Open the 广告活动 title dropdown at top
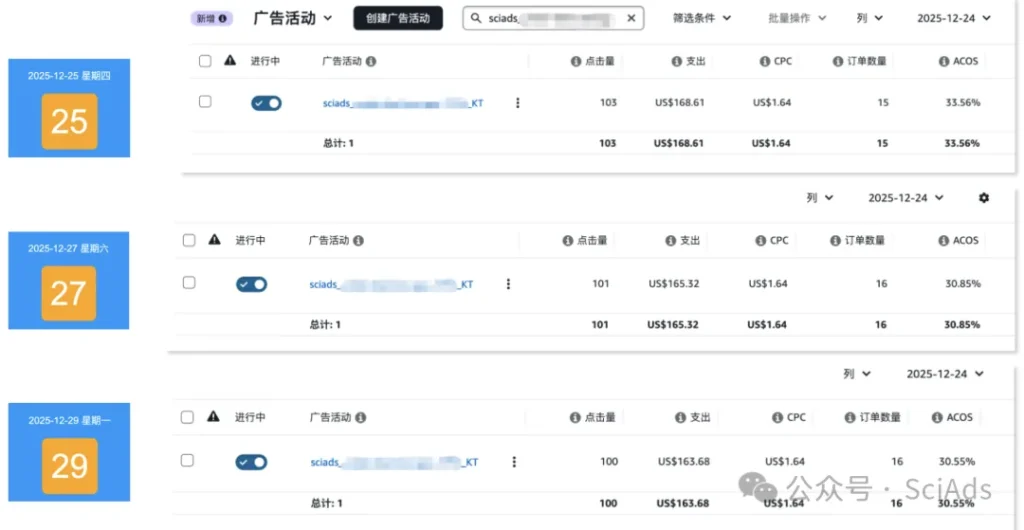Image resolution: width=1024 pixels, height=530 pixels. [293, 18]
